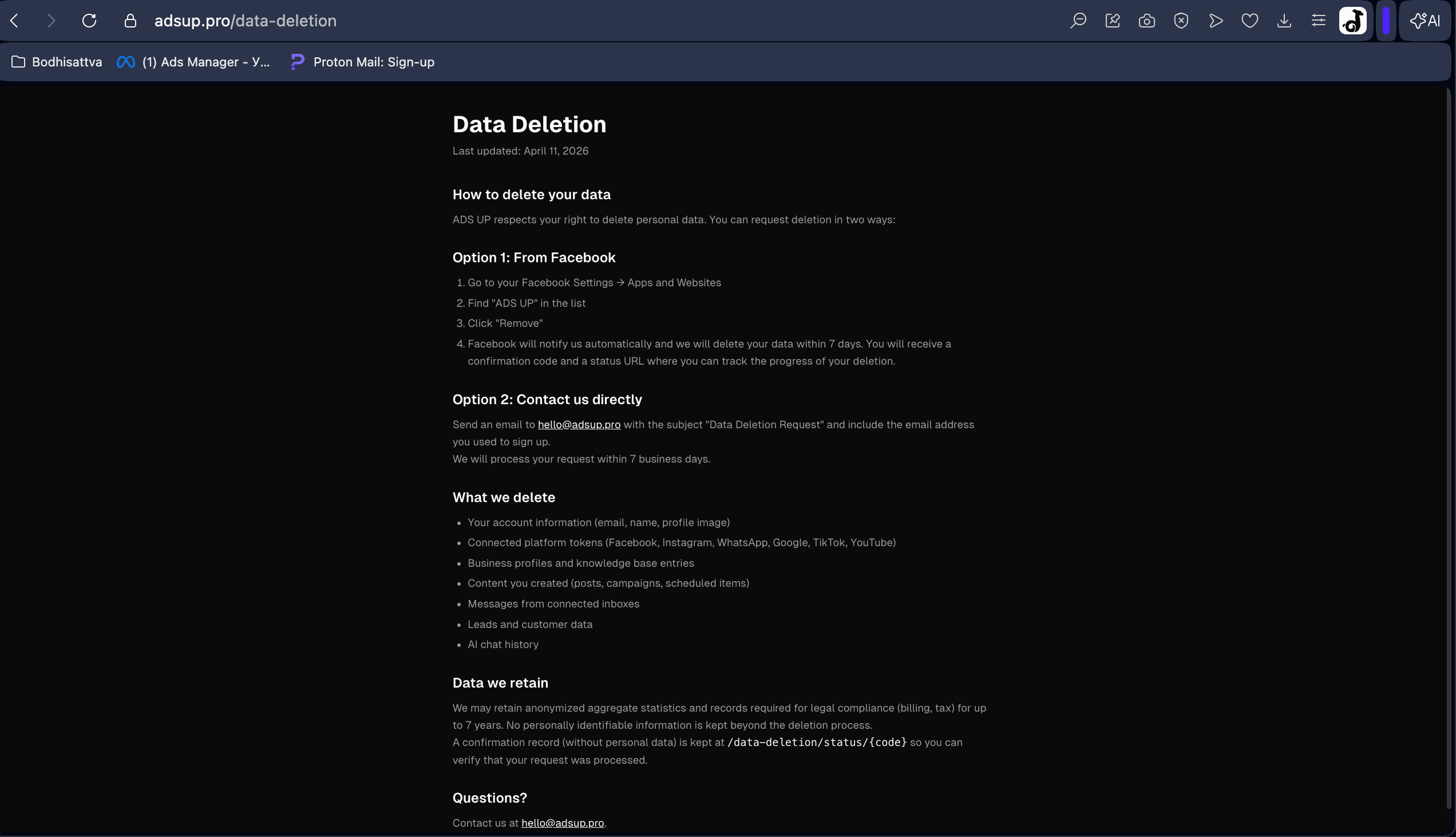
Task: Click the vertical page scrollbar
Action: (1449, 448)
